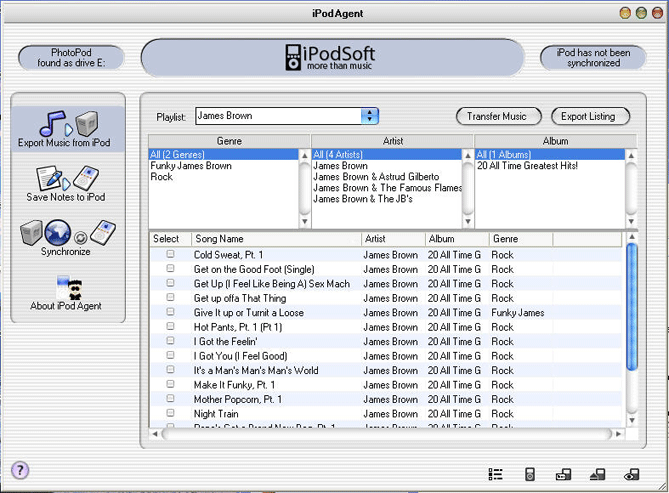Click the iPod with eye view icon
669x493 pixels.
pyautogui.click(x=631, y=474)
